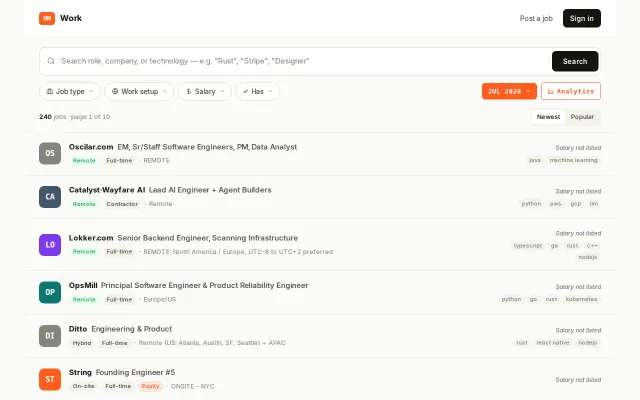The image size is (640, 400).
Task: Click the machine learning tag
Action: pos(573,160)
